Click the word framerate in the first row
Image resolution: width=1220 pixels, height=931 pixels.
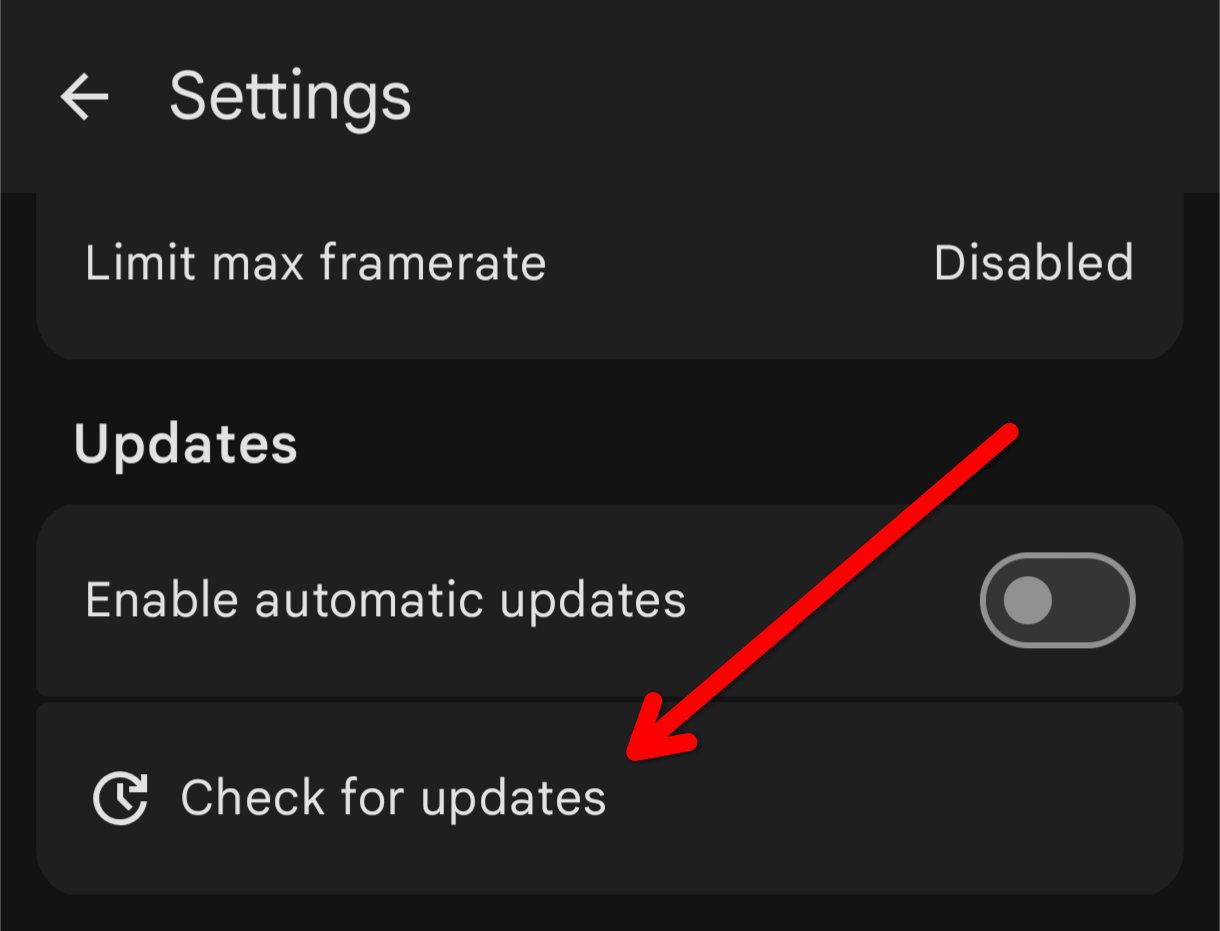coord(433,263)
